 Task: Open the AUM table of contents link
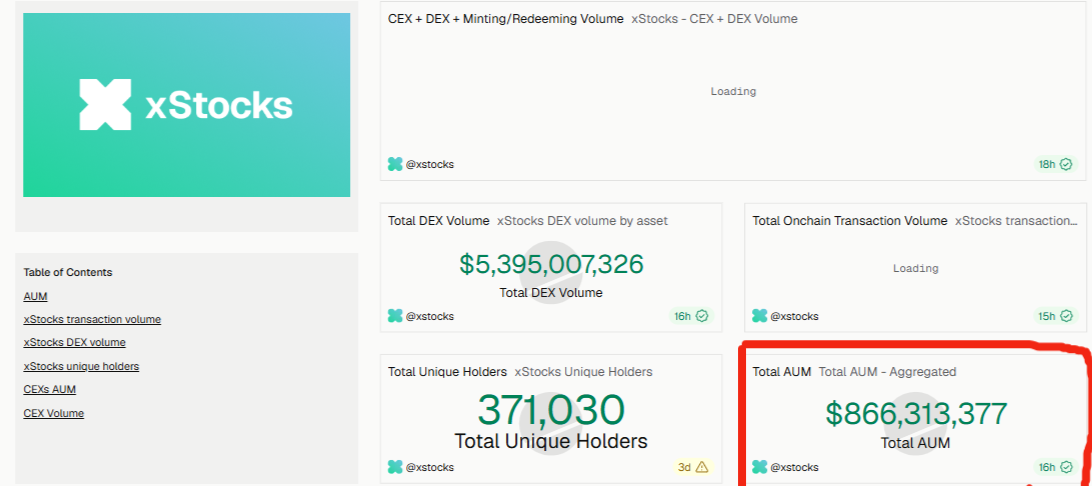click(x=36, y=296)
